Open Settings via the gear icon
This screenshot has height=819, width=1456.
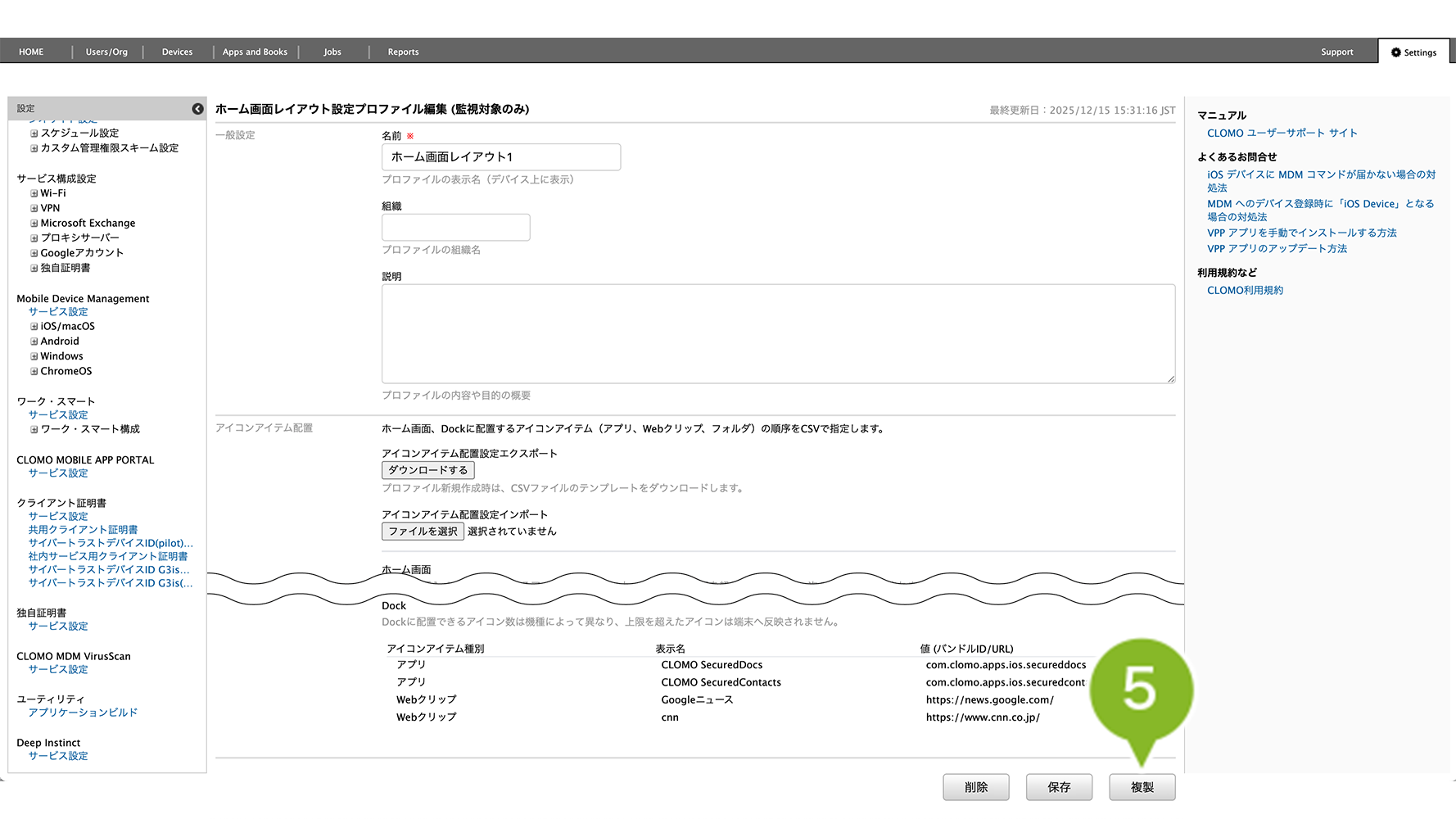(1396, 52)
